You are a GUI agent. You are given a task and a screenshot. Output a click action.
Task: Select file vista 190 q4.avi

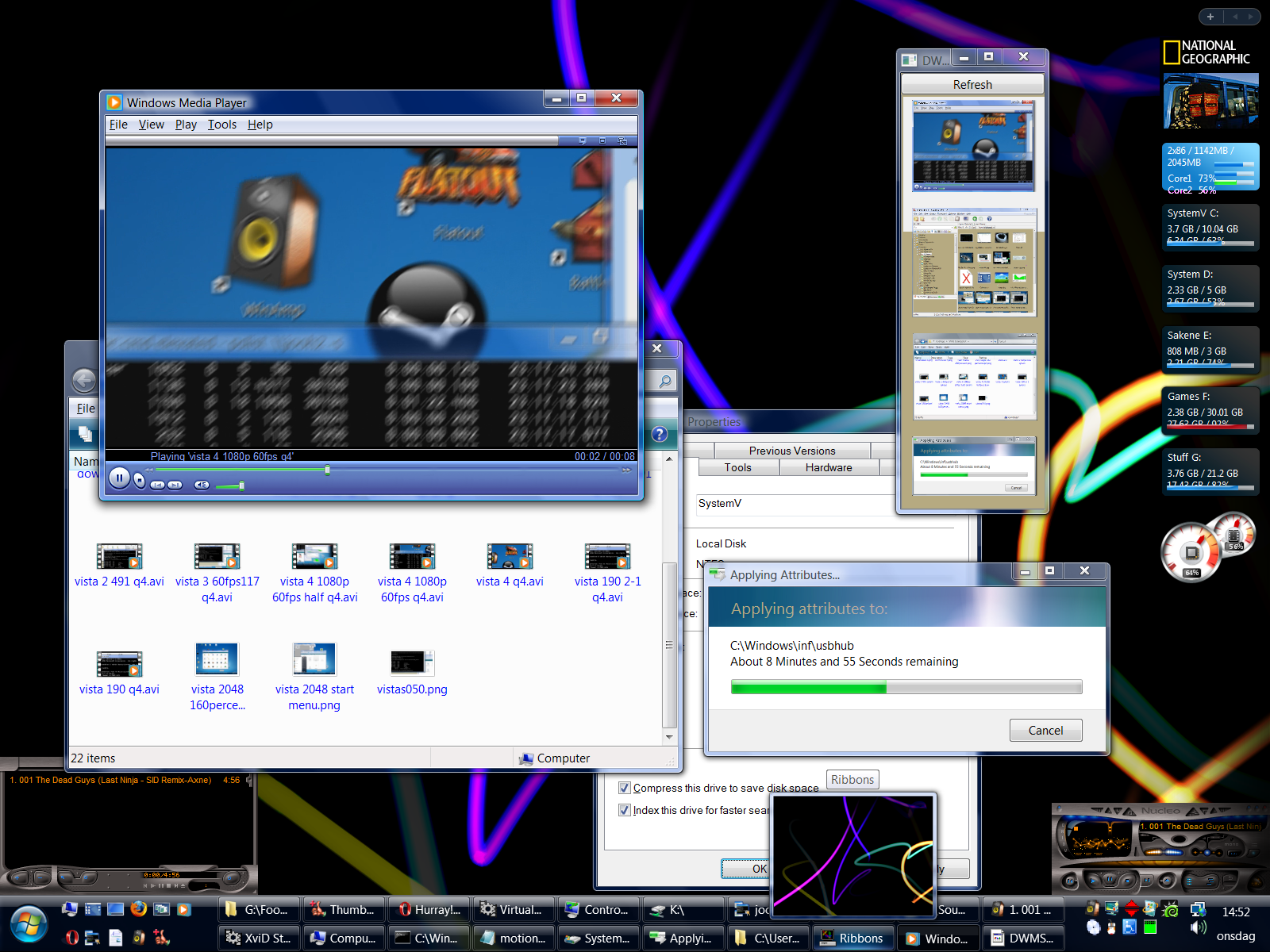(x=119, y=673)
